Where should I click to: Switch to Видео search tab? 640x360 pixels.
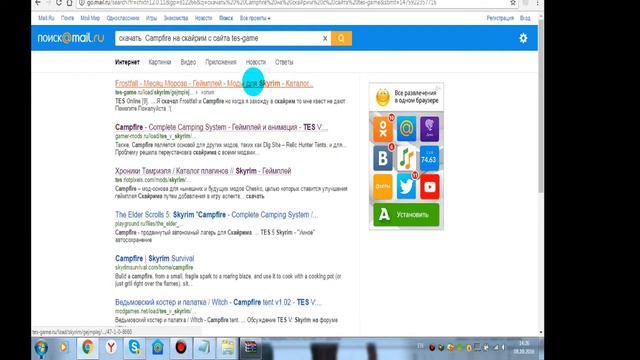tap(188, 62)
